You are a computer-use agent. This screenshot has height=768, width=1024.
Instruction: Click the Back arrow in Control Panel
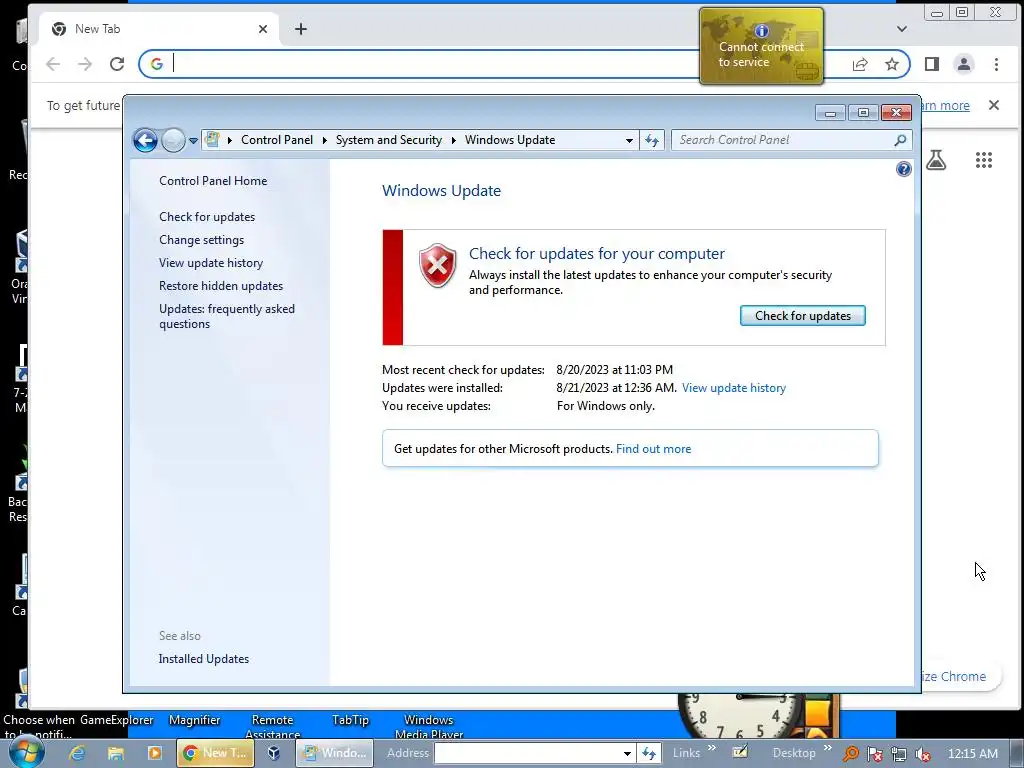click(x=145, y=140)
